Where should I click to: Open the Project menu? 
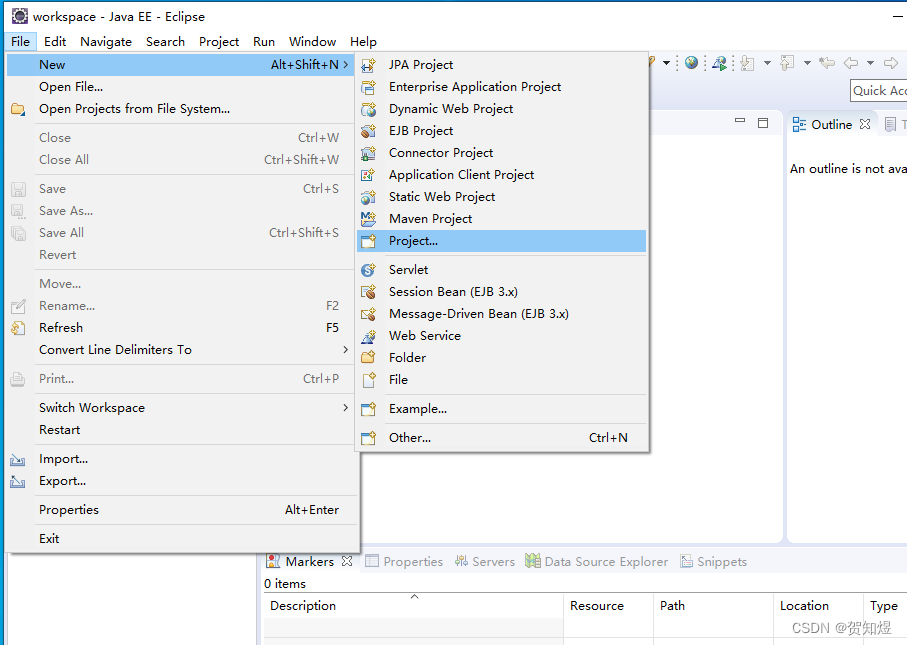pyautogui.click(x=219, y=42)
